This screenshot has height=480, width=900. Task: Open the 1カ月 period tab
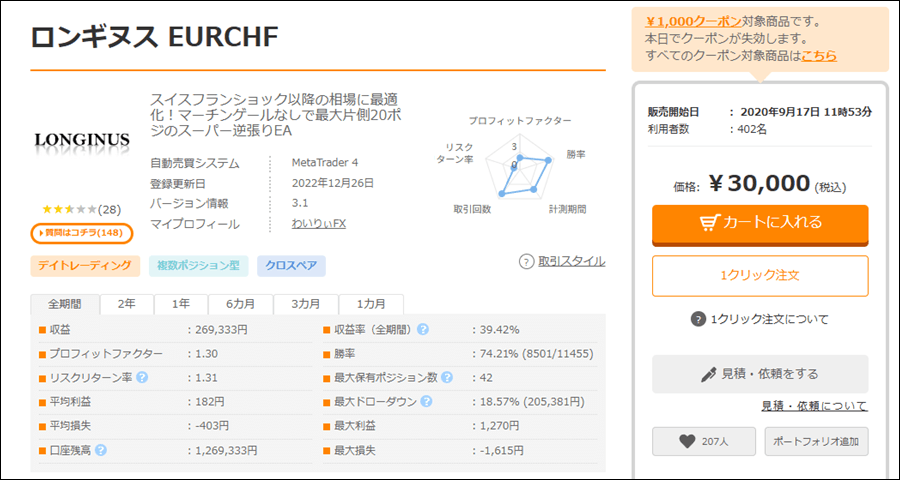point(371,304)
